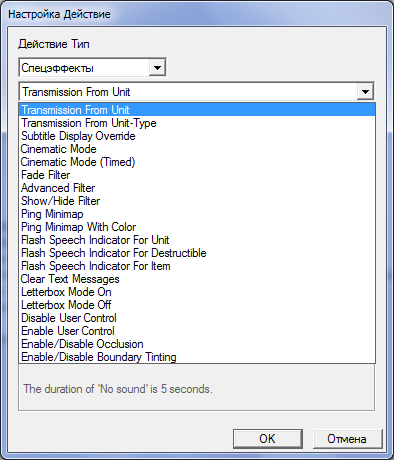Select Fade Filter from the list
This screenshot has height=460, width=394.
tap(197, 175)
